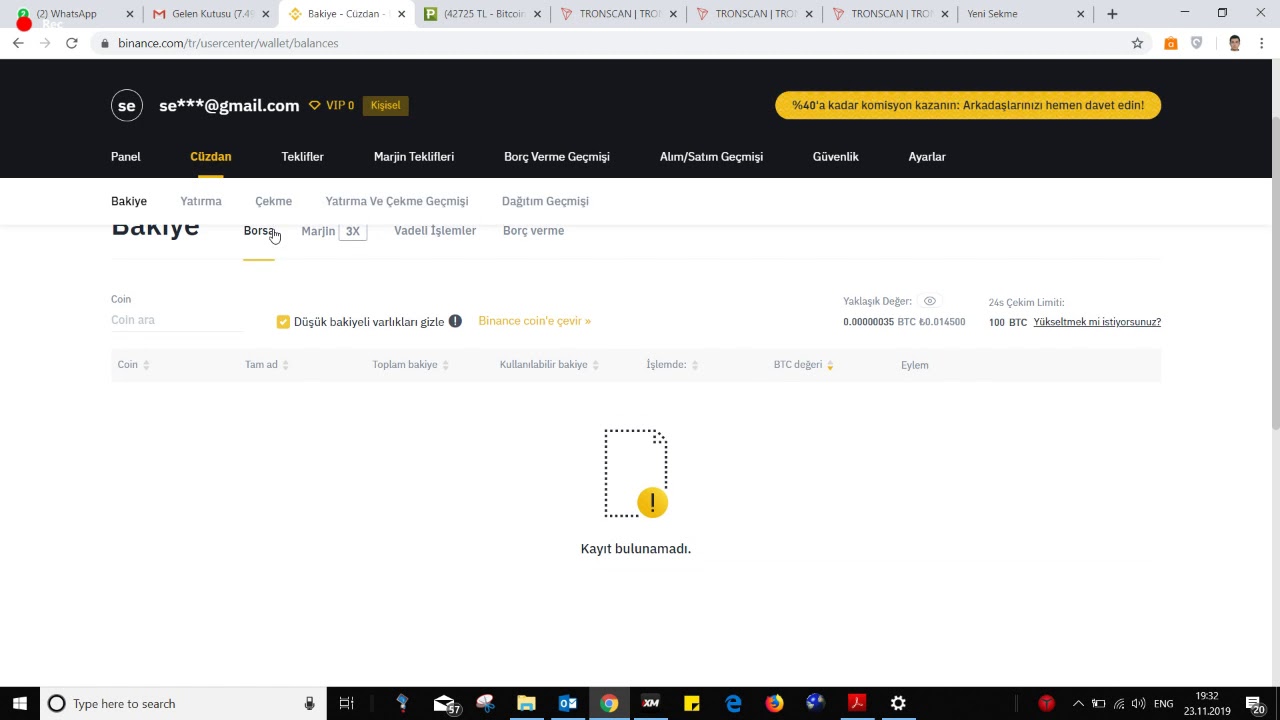Switch to Marjin 3X balance tab
This screenshot has height=720, width=1280.
click(x=333, y=231)
